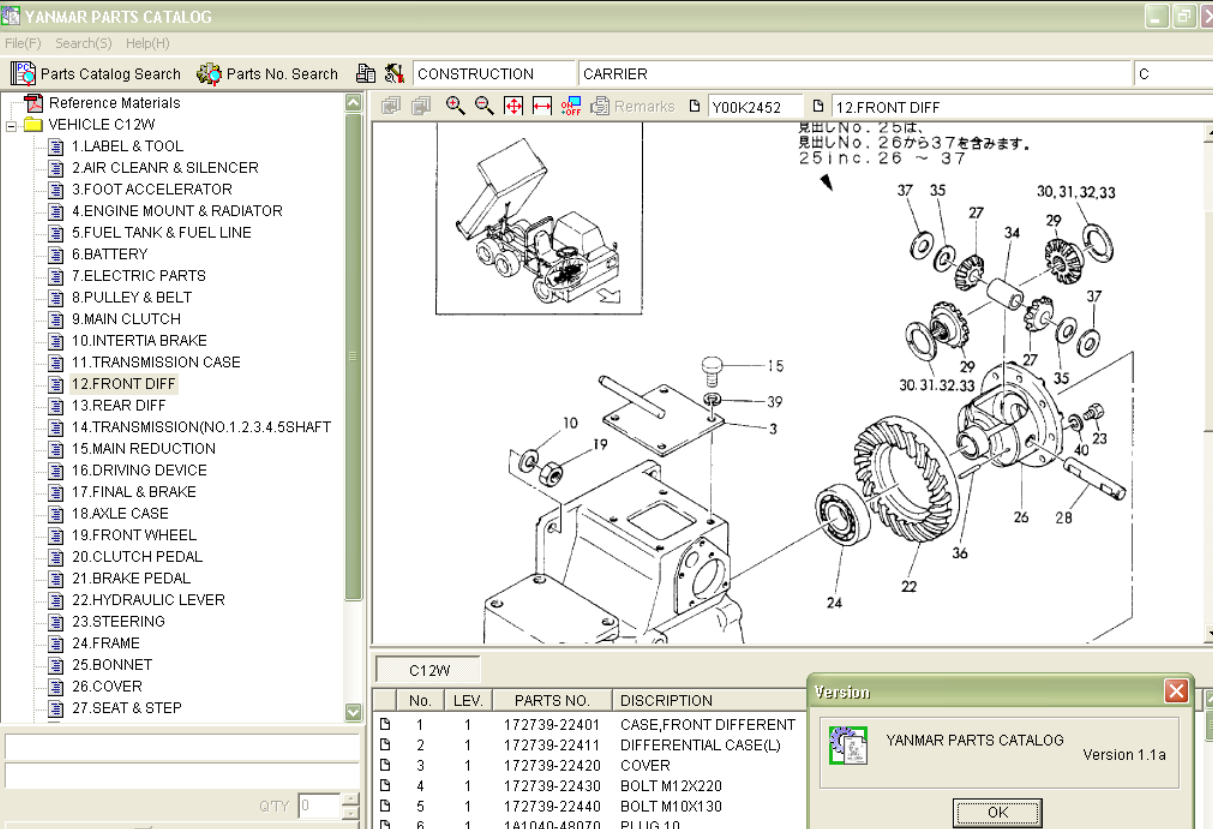1213x829 pixels.
Task: Click page icon of 7.ELECTRIC PARTS
Action: (56, 276)
